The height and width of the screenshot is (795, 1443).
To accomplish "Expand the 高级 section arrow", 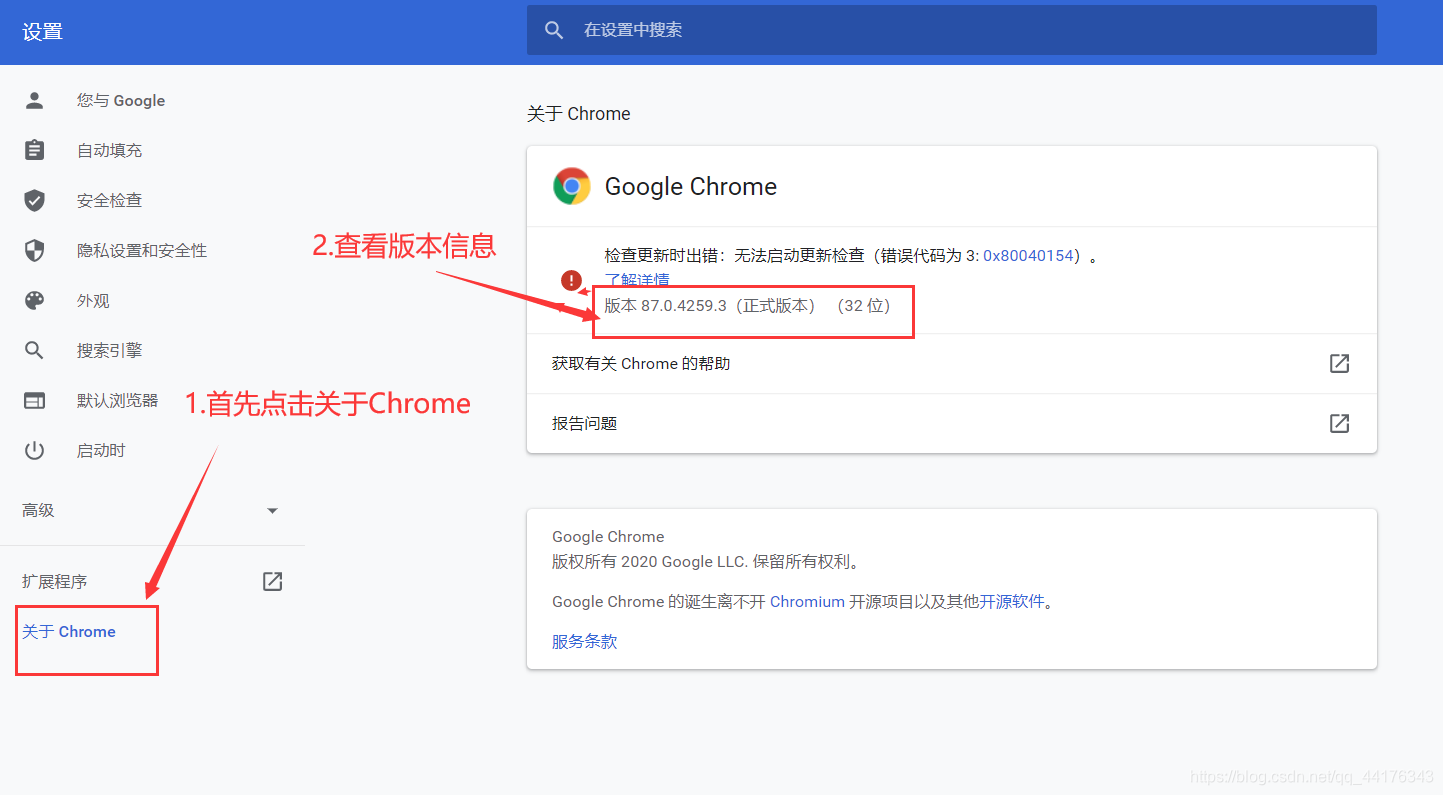I will [272, 511].
